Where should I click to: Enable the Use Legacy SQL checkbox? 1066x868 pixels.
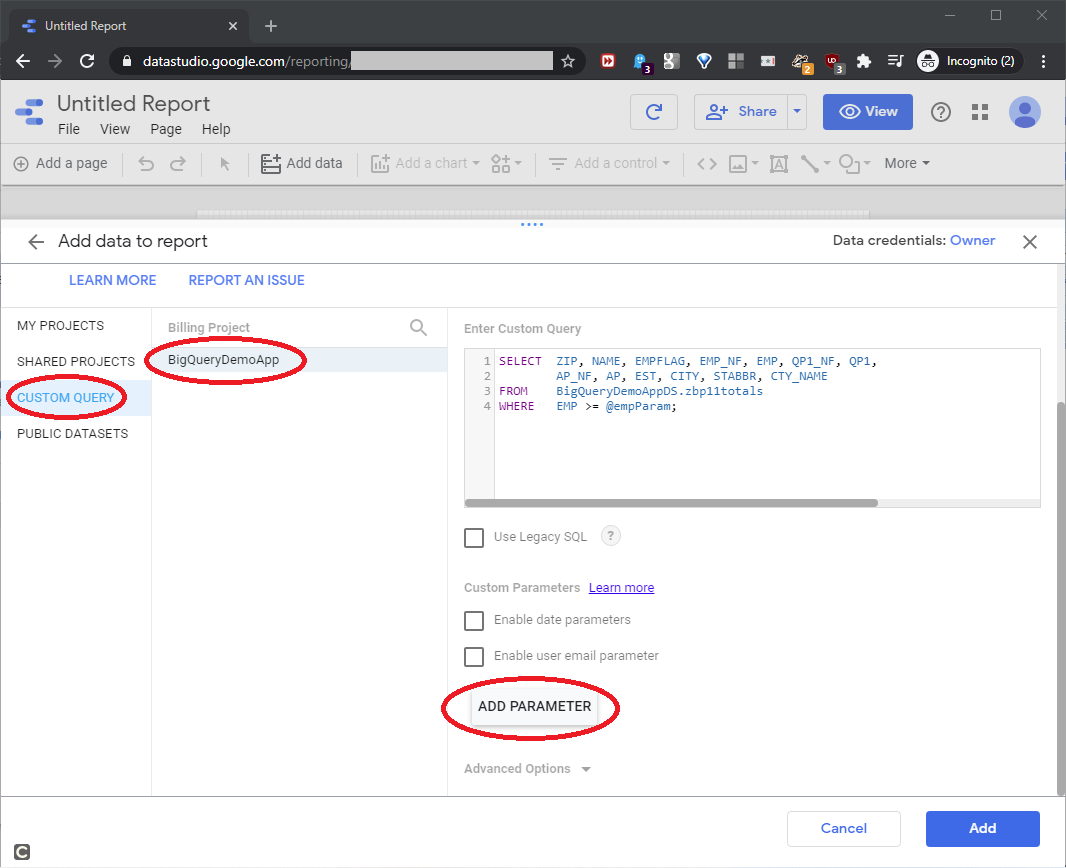[x=474, y=538]
